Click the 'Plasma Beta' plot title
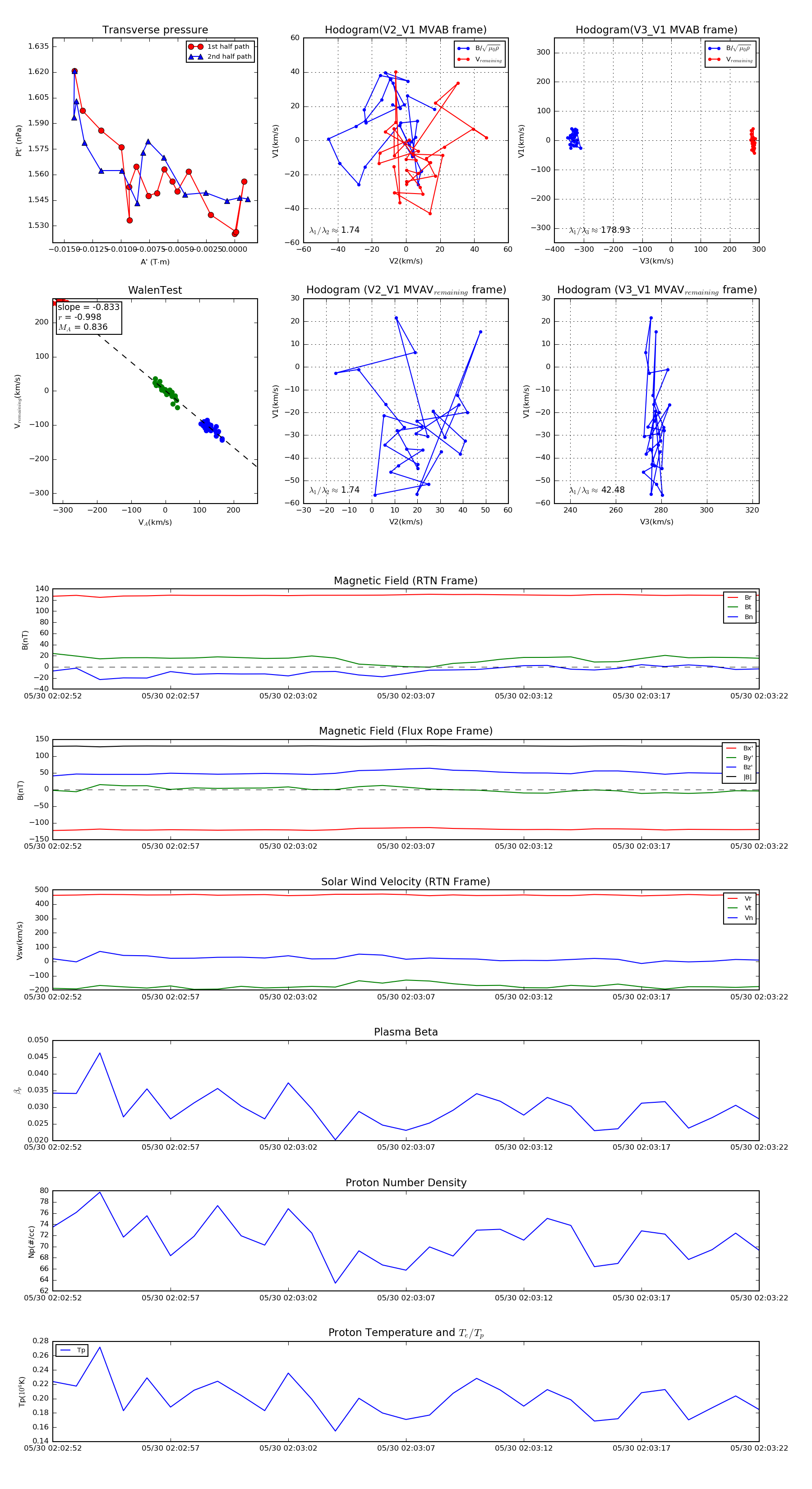Image resolution: width=812 pixels, height=1489 pixels. [406, 1032]
